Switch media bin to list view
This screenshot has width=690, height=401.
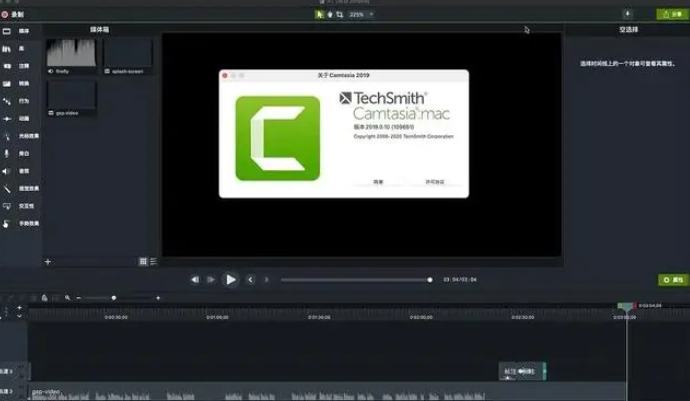pos(153,261)
